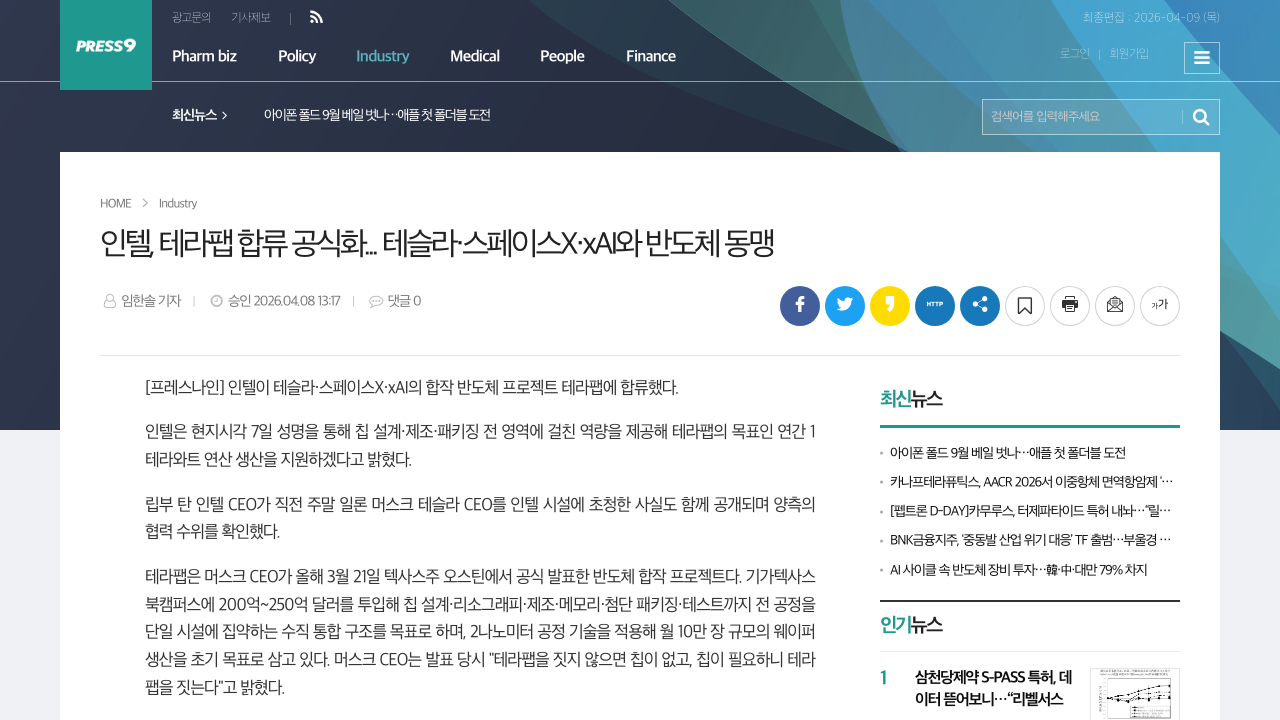Click the 최신뉴스 sidebar heading

[911, 399]
